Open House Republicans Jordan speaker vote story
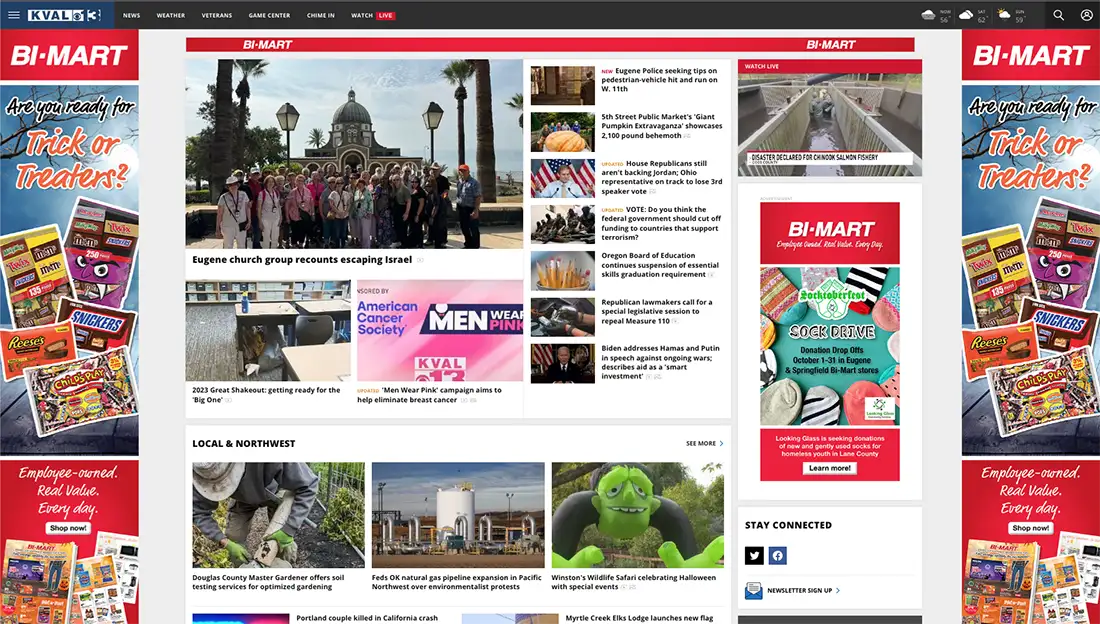 (662, 177)
